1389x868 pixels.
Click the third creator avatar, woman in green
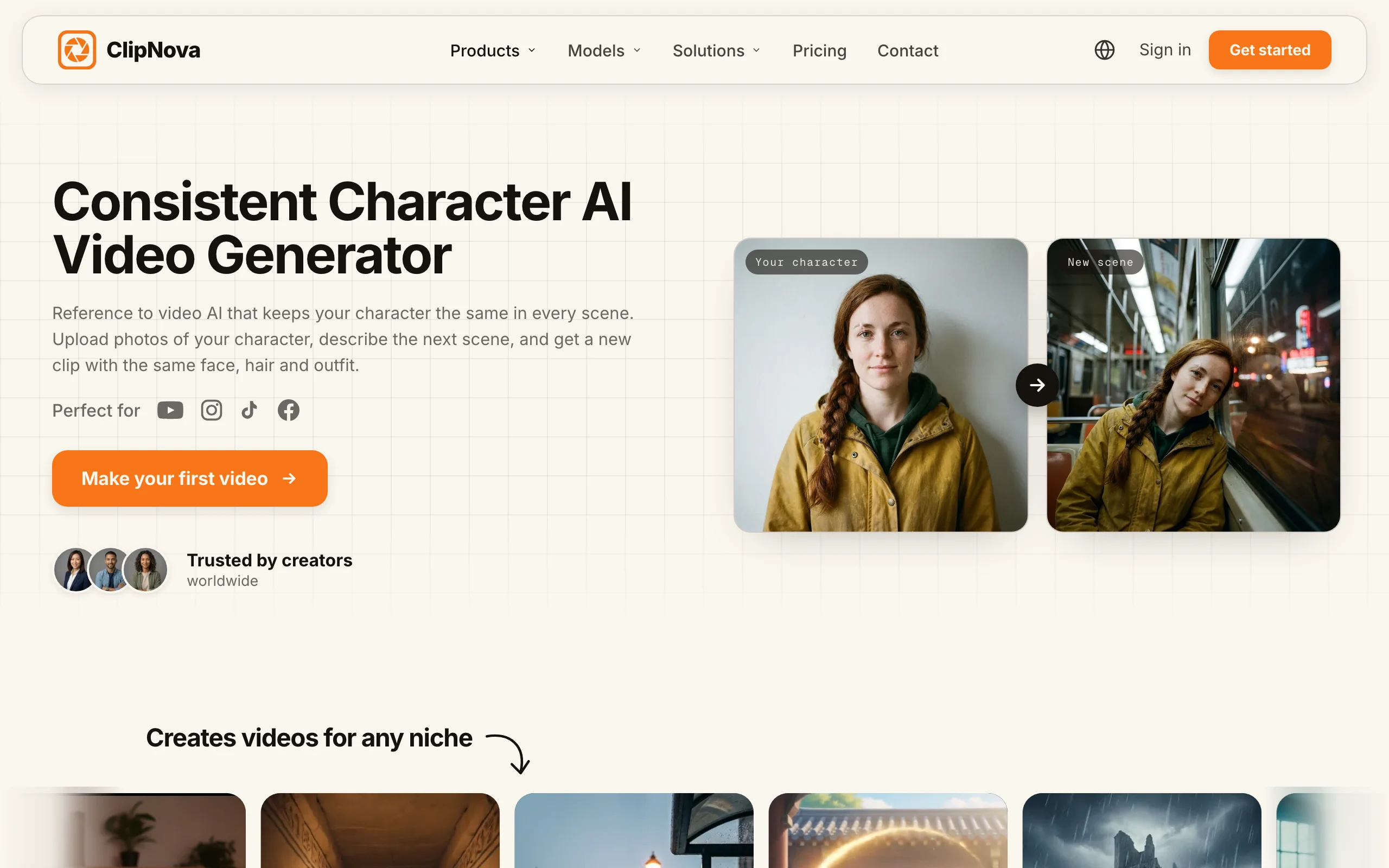tap(145, 570)
